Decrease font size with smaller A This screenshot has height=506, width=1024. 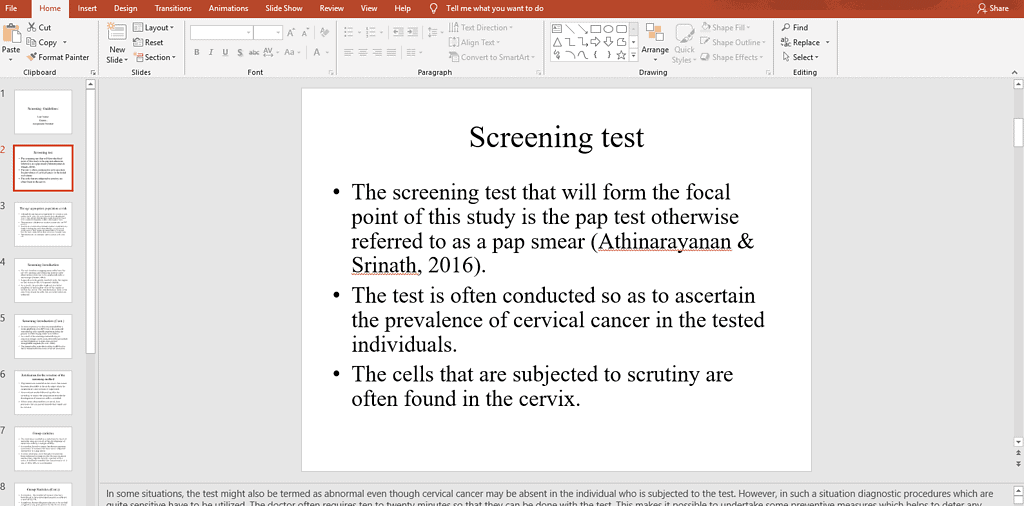305,33
